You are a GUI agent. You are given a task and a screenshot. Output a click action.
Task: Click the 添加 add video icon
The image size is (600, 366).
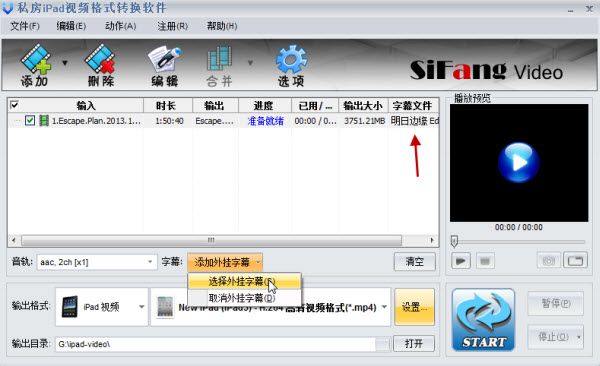coord(35,65)
